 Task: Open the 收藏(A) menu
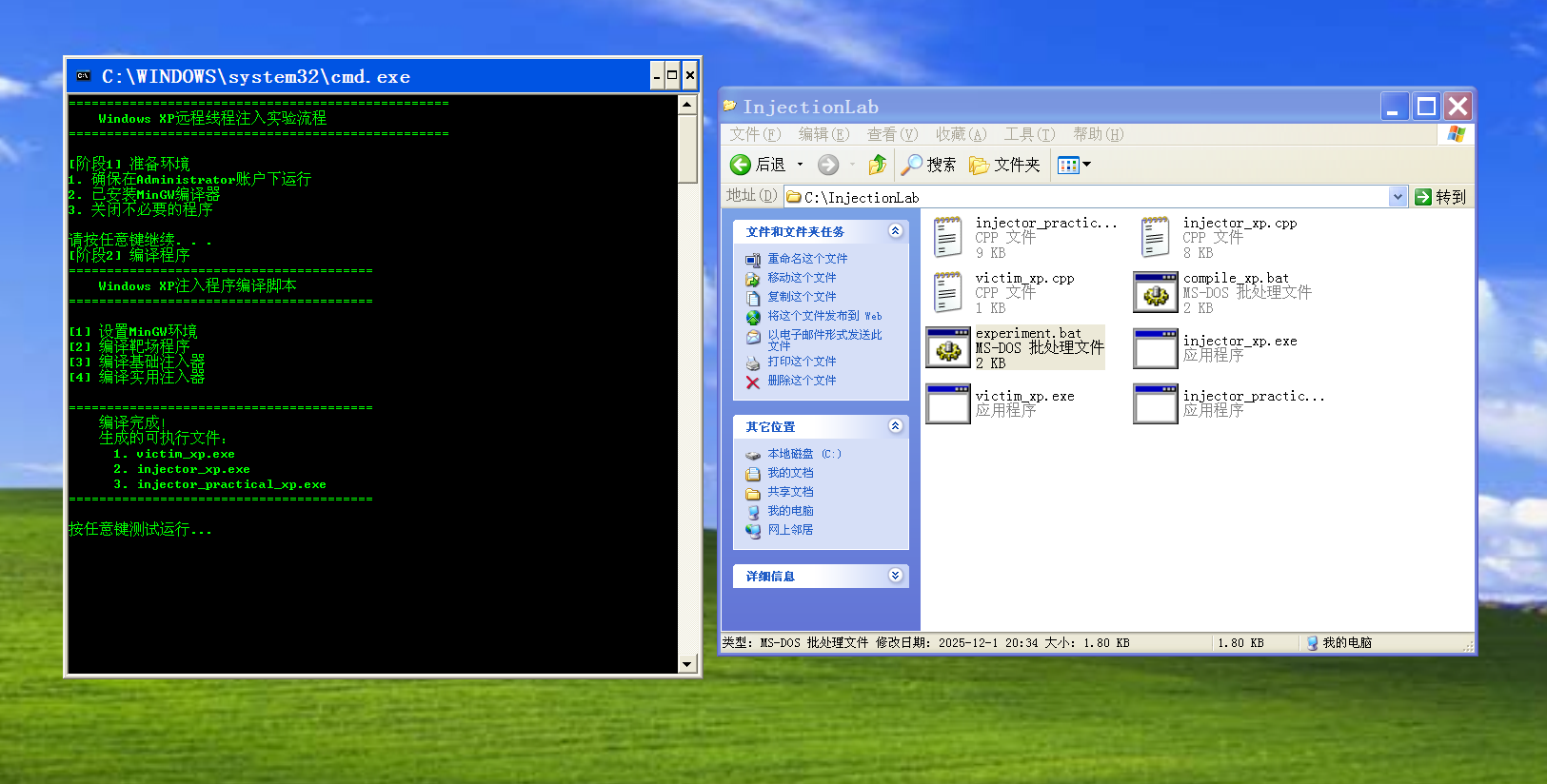pyautogui.click(x=961, y=134)
